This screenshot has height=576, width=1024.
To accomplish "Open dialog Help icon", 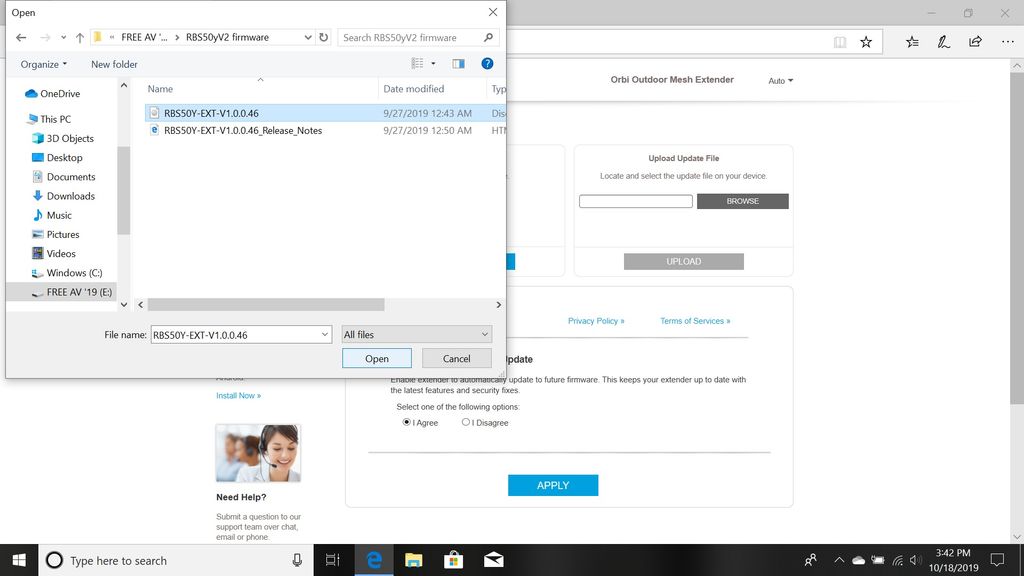I will click(487, 63).
